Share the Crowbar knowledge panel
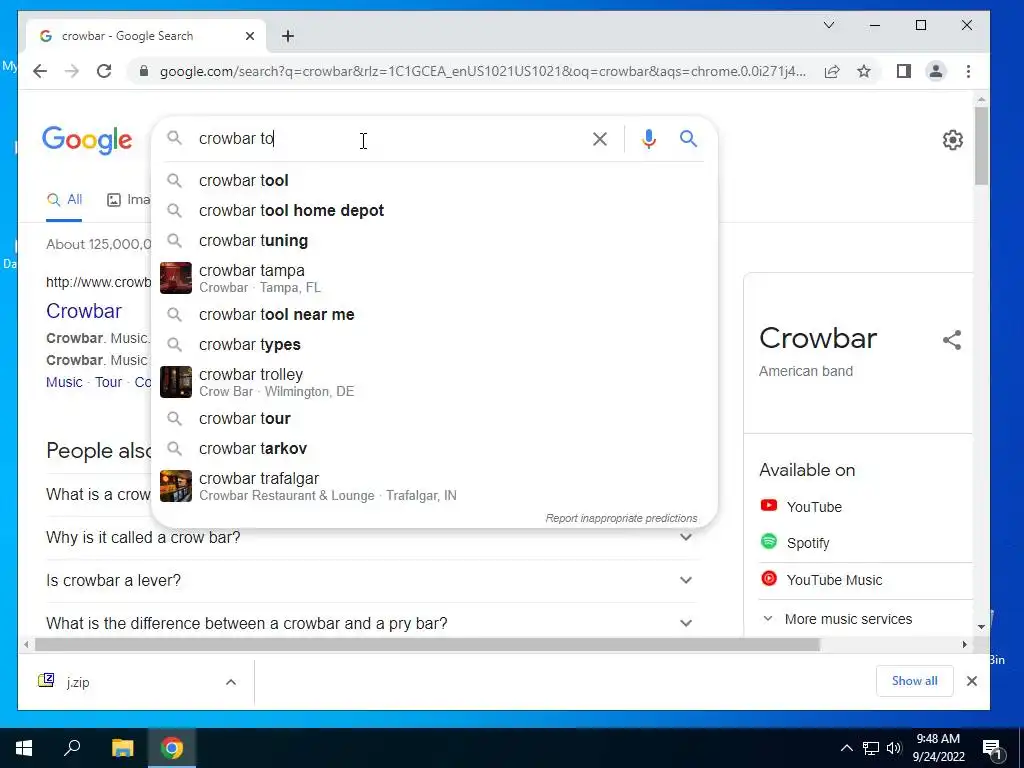The width and height of the screenshot is (1024, 768). [952, 340]
